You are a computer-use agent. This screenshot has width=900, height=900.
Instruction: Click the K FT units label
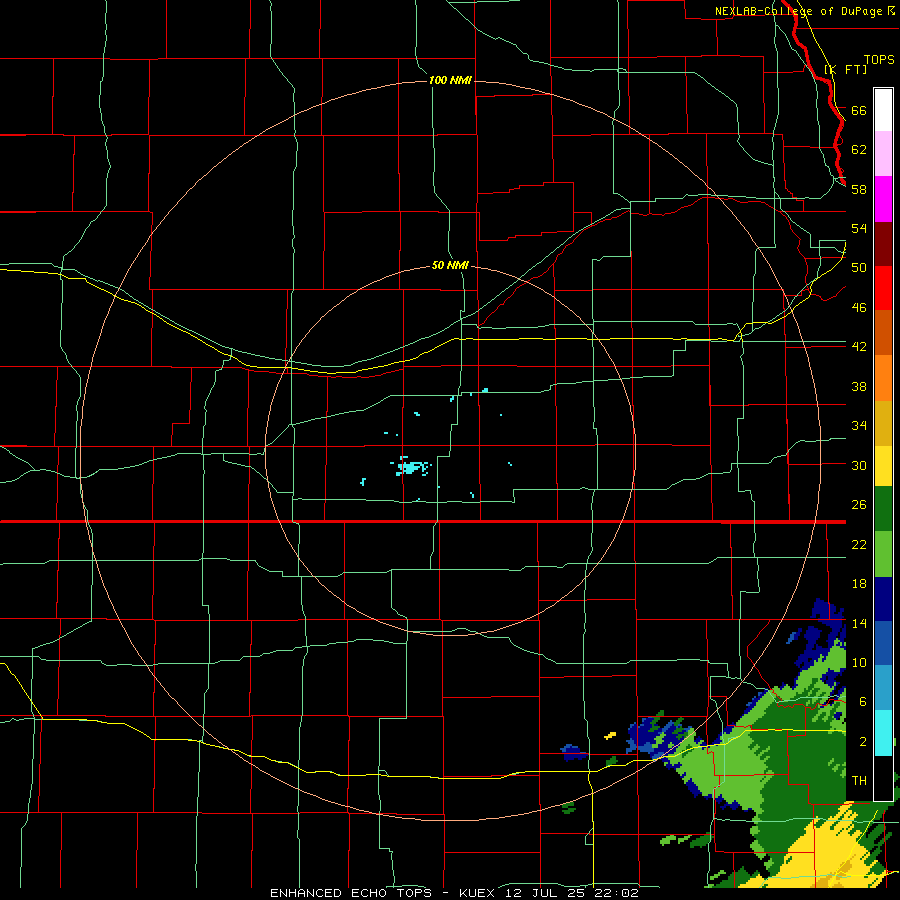tap(845, 69)
